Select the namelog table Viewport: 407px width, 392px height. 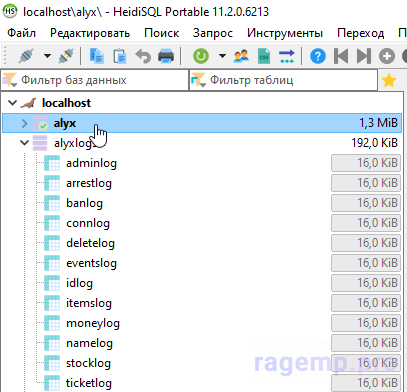click(x=89, y=343)
